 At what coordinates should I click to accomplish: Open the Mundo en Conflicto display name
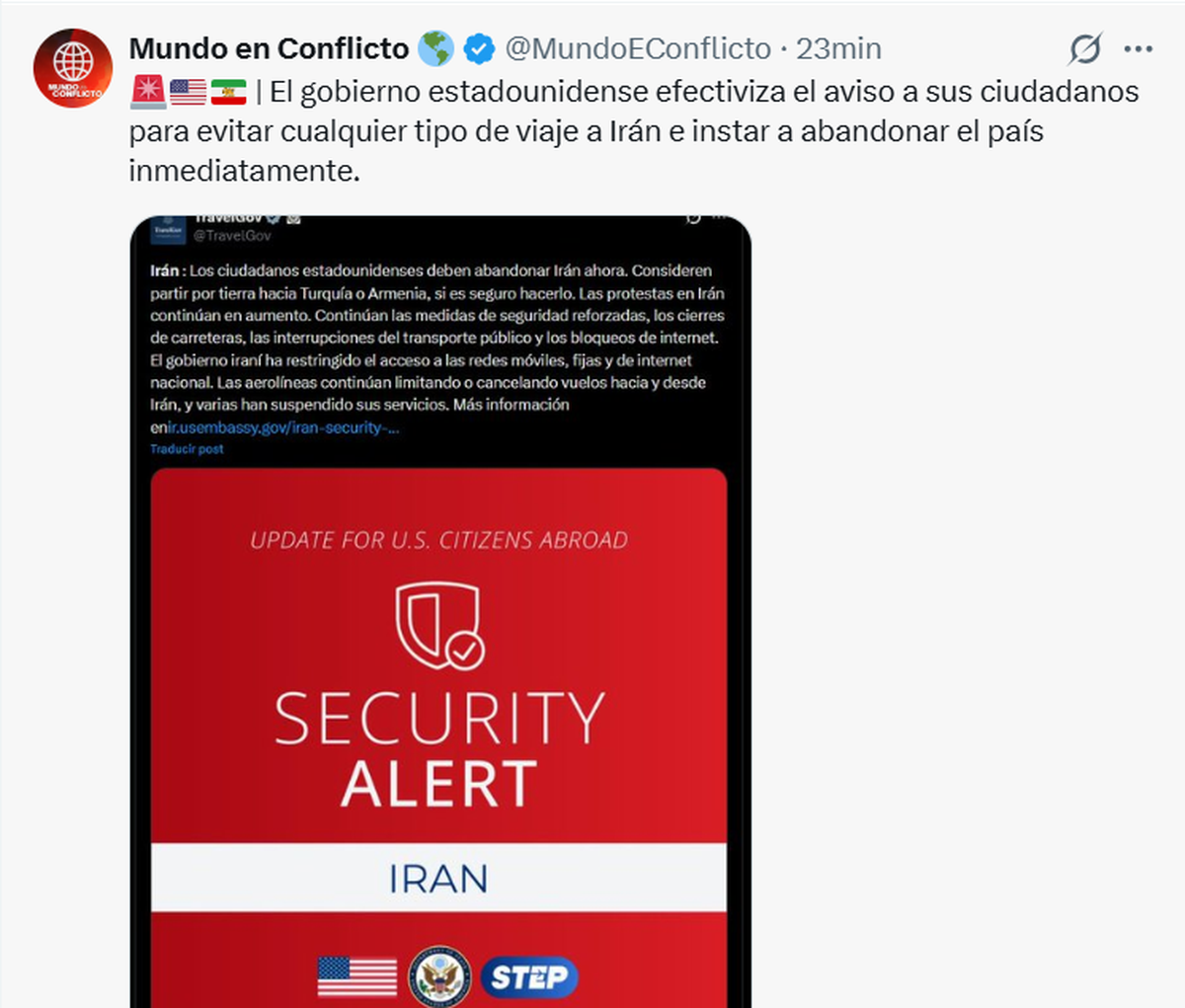269,48
